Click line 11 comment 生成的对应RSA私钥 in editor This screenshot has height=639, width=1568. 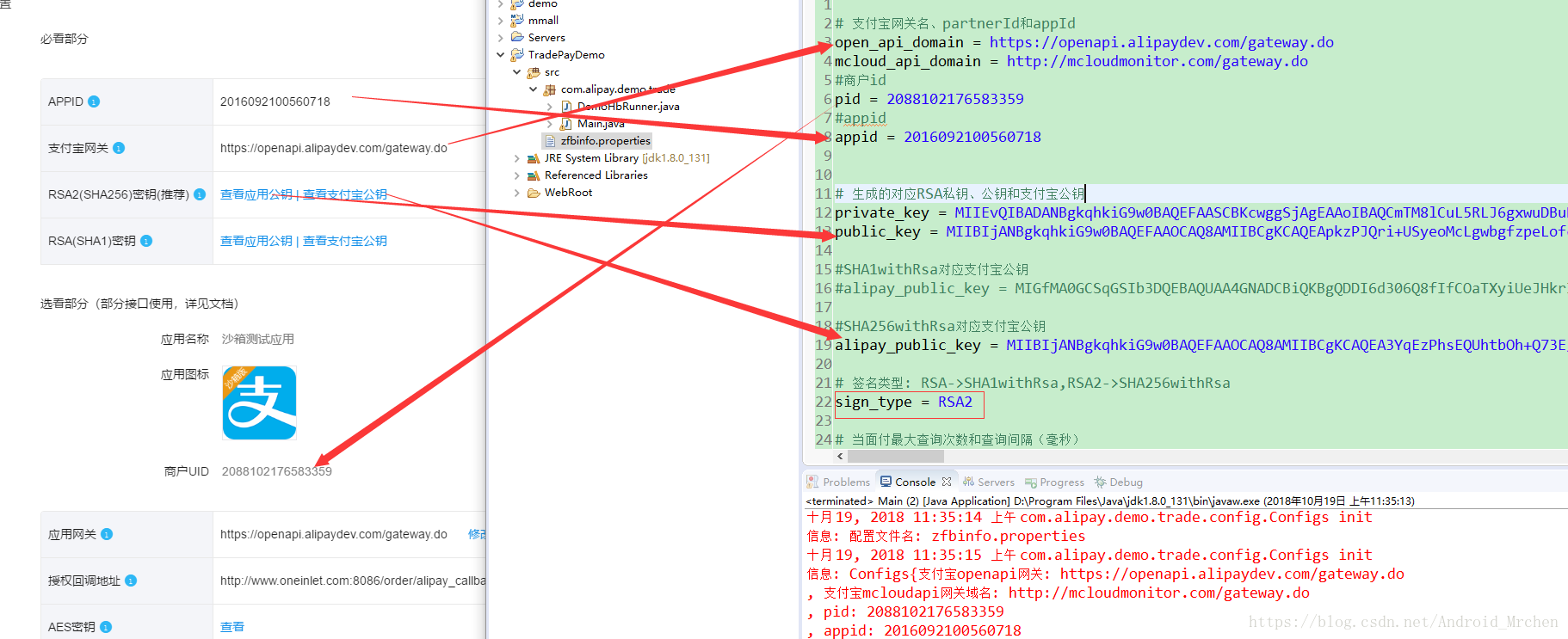coord(960,194)
